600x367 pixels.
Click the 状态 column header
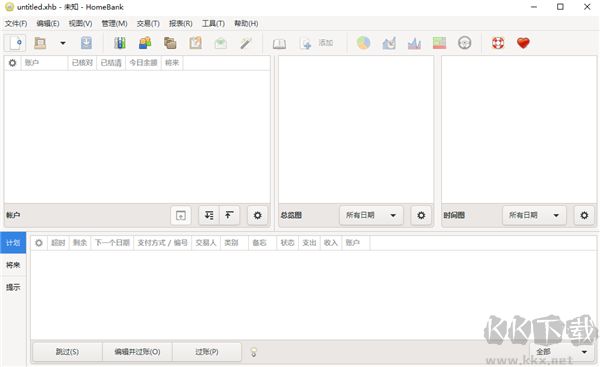click(x=287, y=243)
